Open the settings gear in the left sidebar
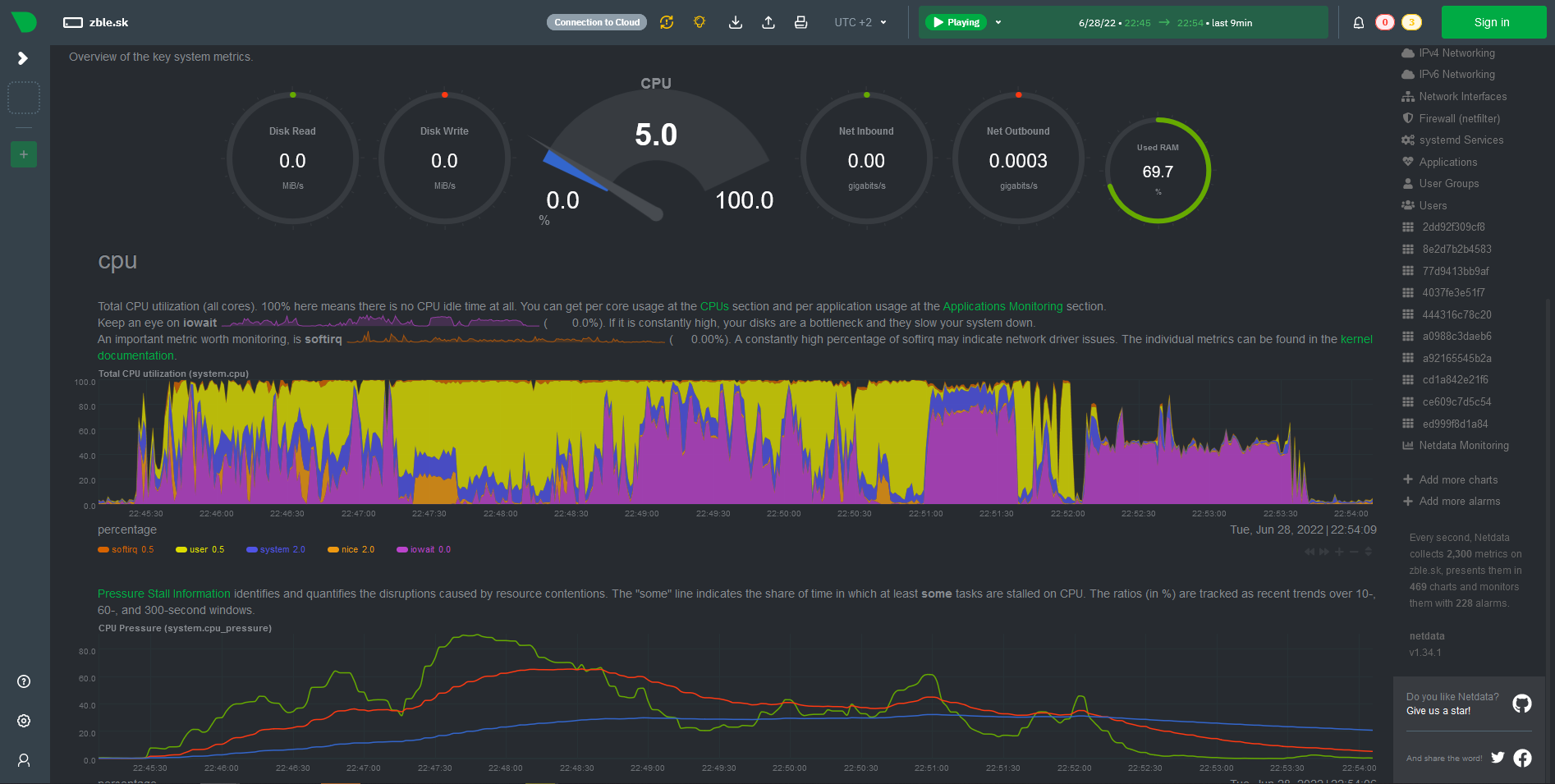The width and height of the screenshot is (1555, 784). point(24,721)
